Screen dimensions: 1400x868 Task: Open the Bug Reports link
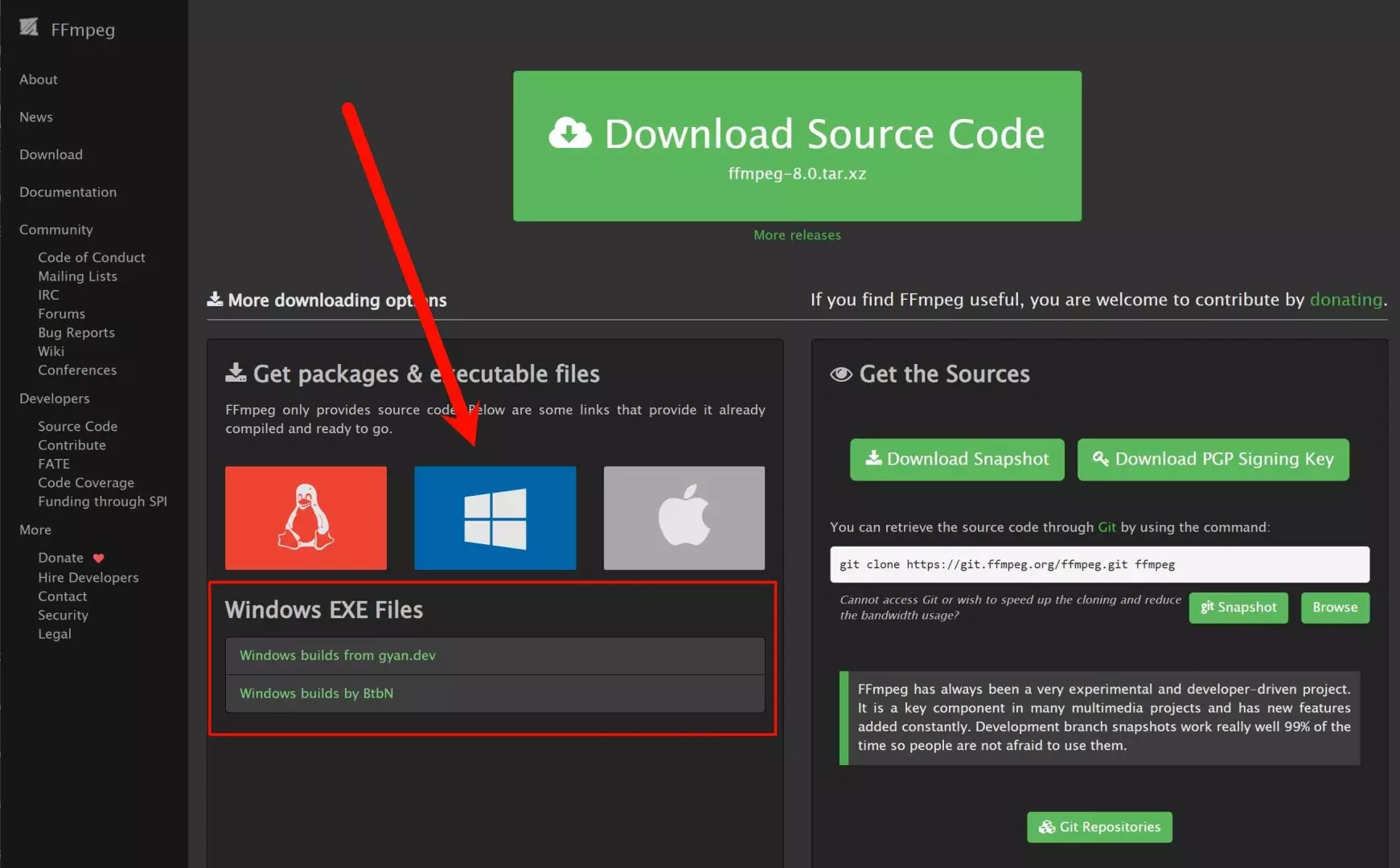[x=76, y=333]
